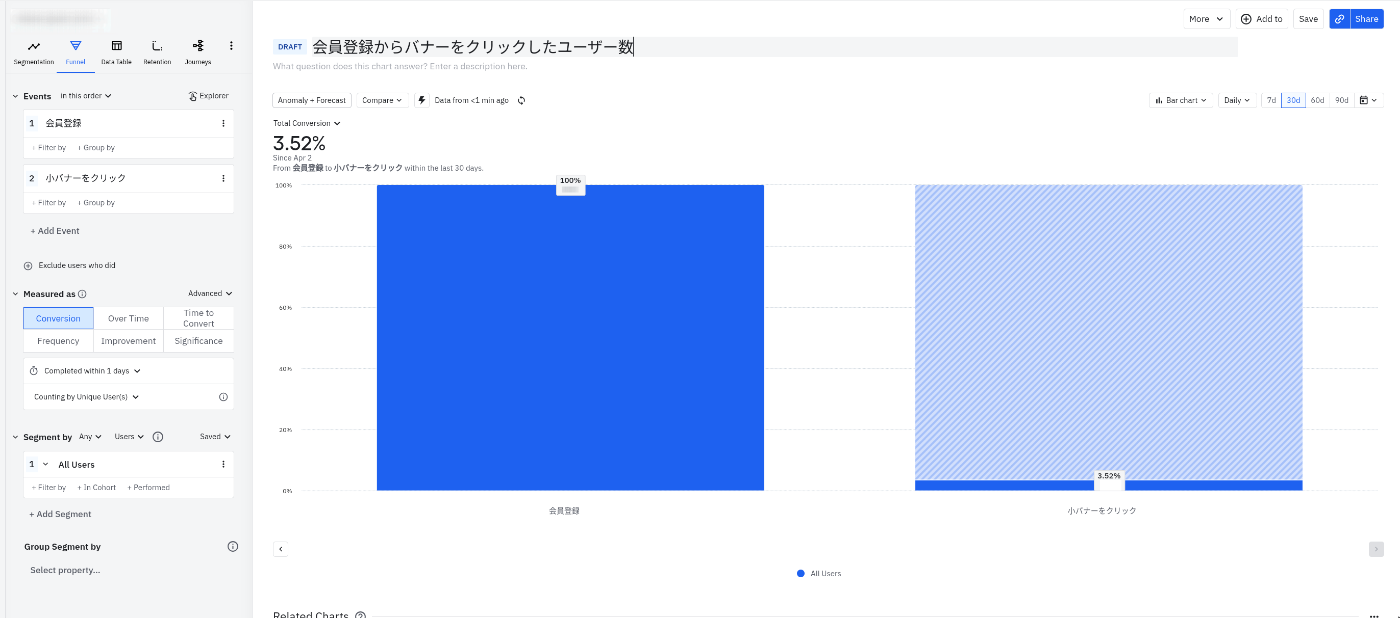Open the More menu at top right
Viewport: 1400px width, 618px height.
(1206, 18)
